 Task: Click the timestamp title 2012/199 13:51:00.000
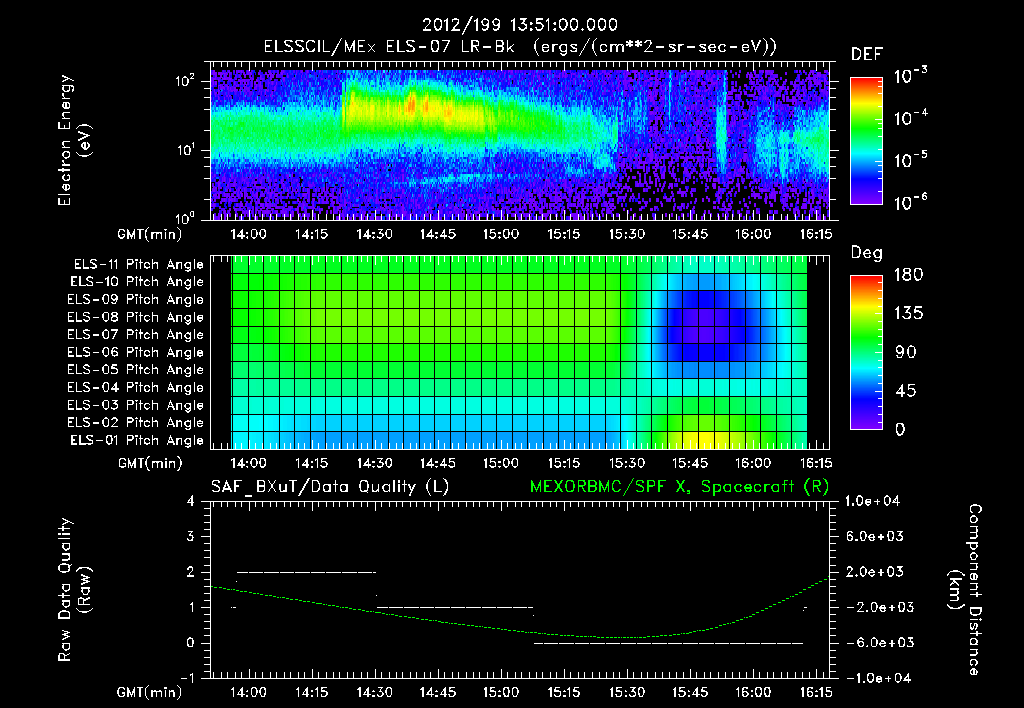pos(520,25)
